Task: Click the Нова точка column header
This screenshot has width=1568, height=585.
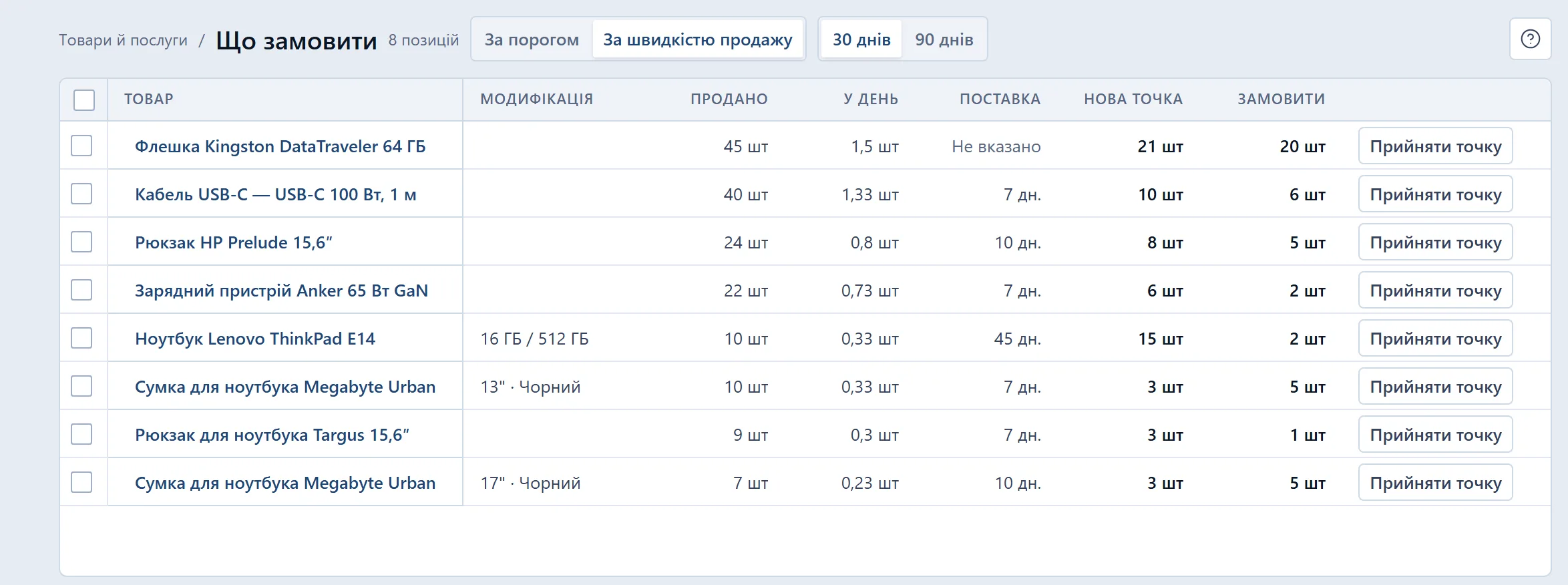Action: [x=1133, y=100]
